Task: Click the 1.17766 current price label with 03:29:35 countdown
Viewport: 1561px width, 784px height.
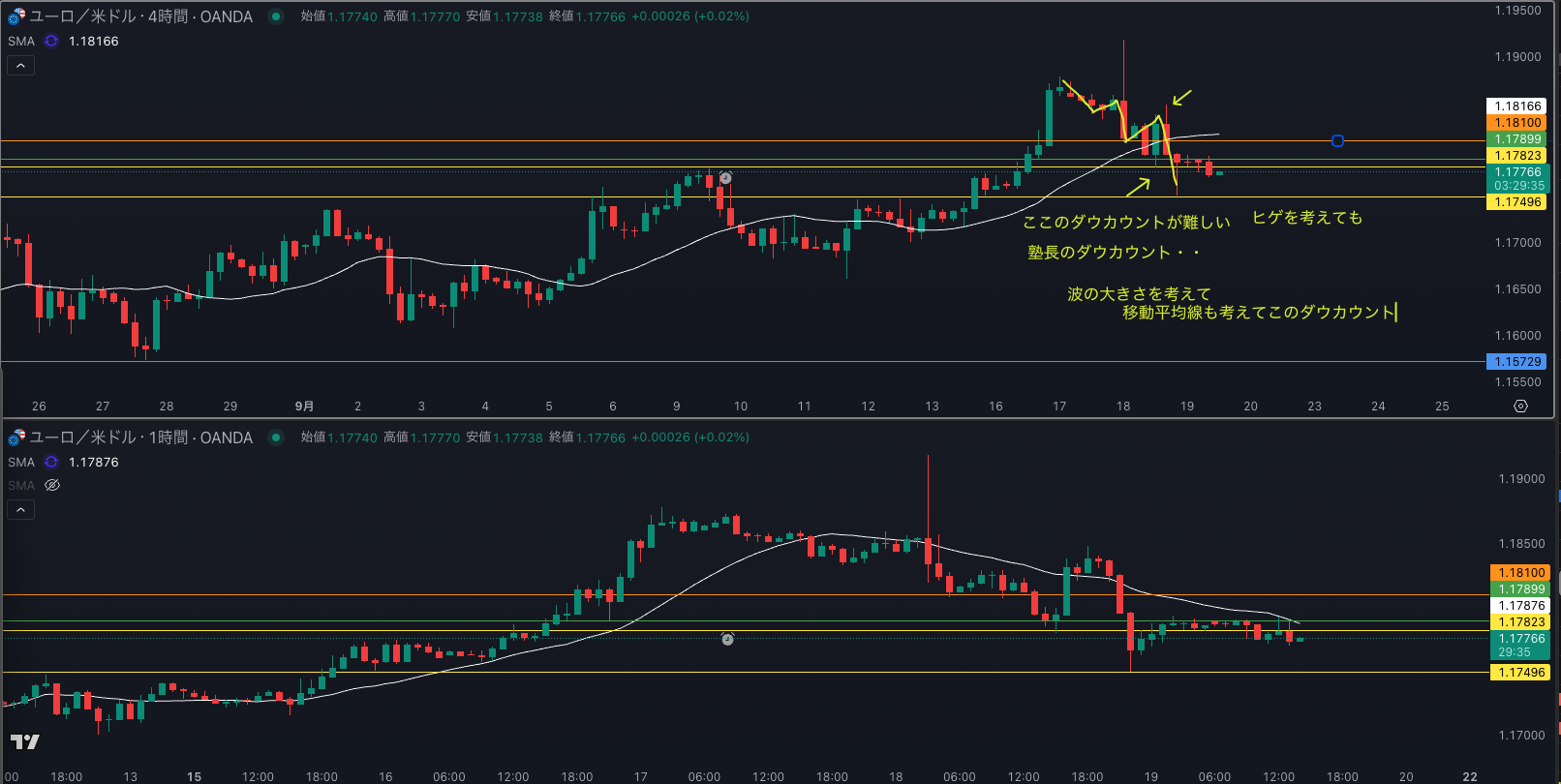Action: 1518,179
